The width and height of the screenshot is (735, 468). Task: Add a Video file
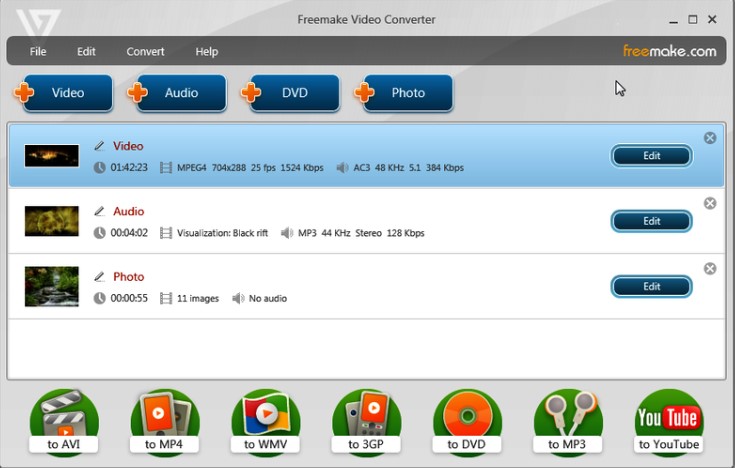click(64, 93)
